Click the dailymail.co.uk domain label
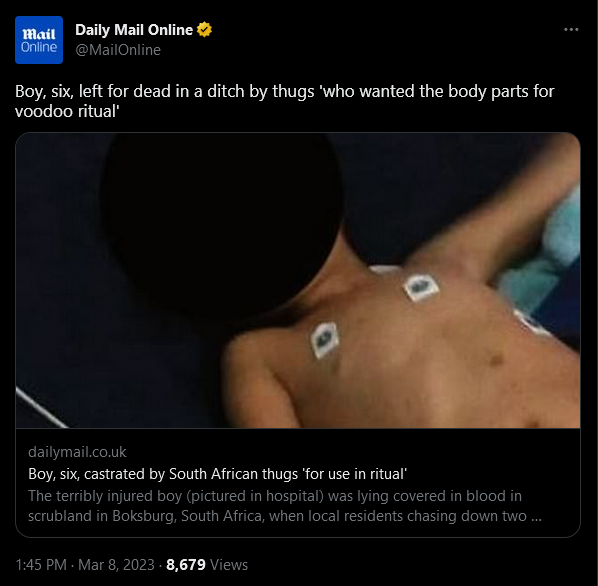Screen dimensions: 598x586 pos(77,452)
